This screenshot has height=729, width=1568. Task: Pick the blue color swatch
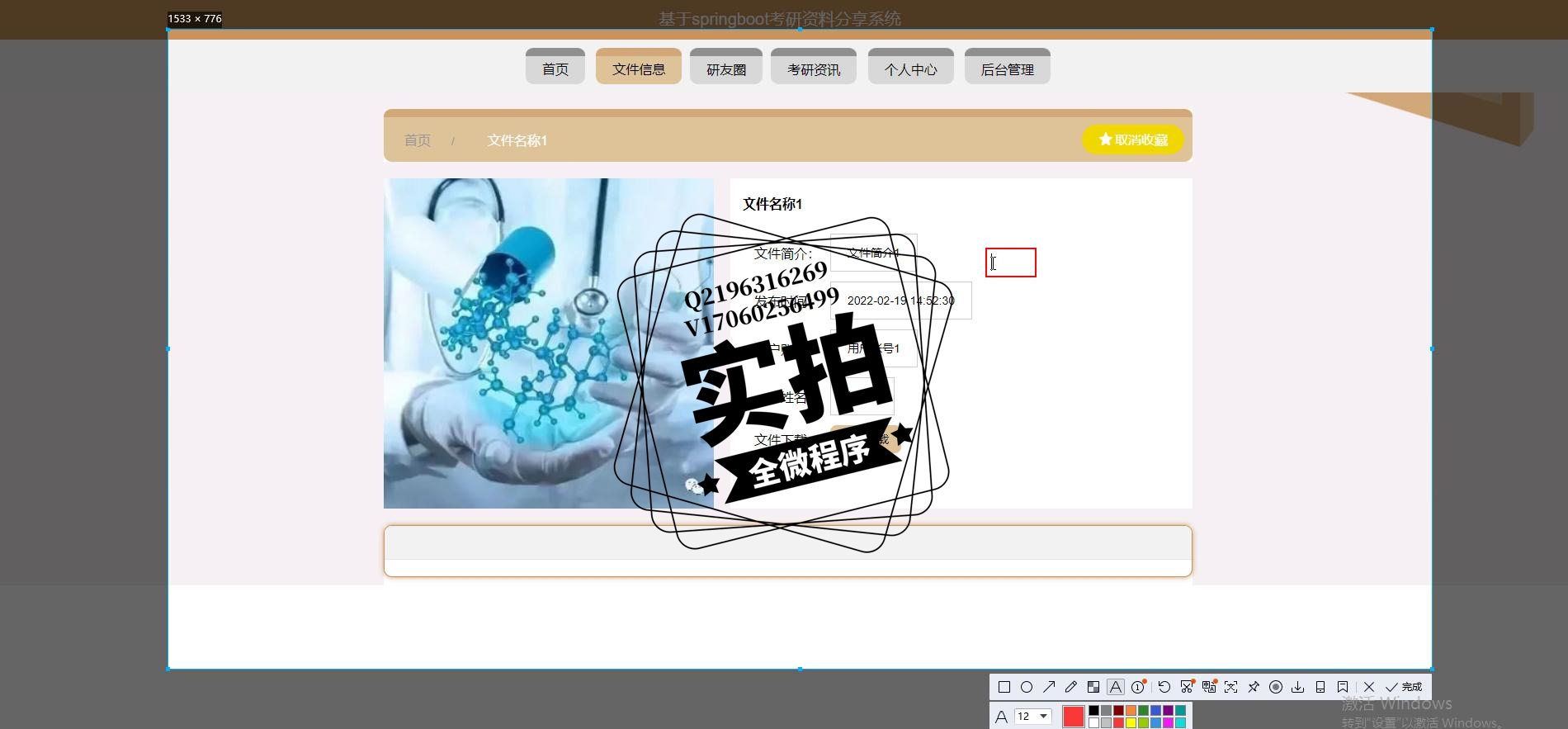(1155, 710)
